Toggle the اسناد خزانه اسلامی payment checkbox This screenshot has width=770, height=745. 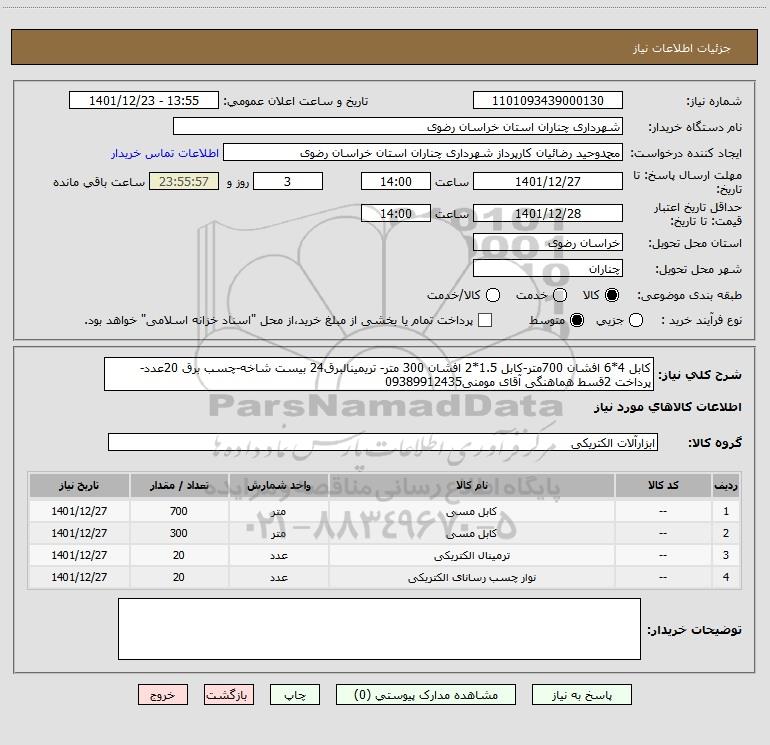(x=485, y=320)
